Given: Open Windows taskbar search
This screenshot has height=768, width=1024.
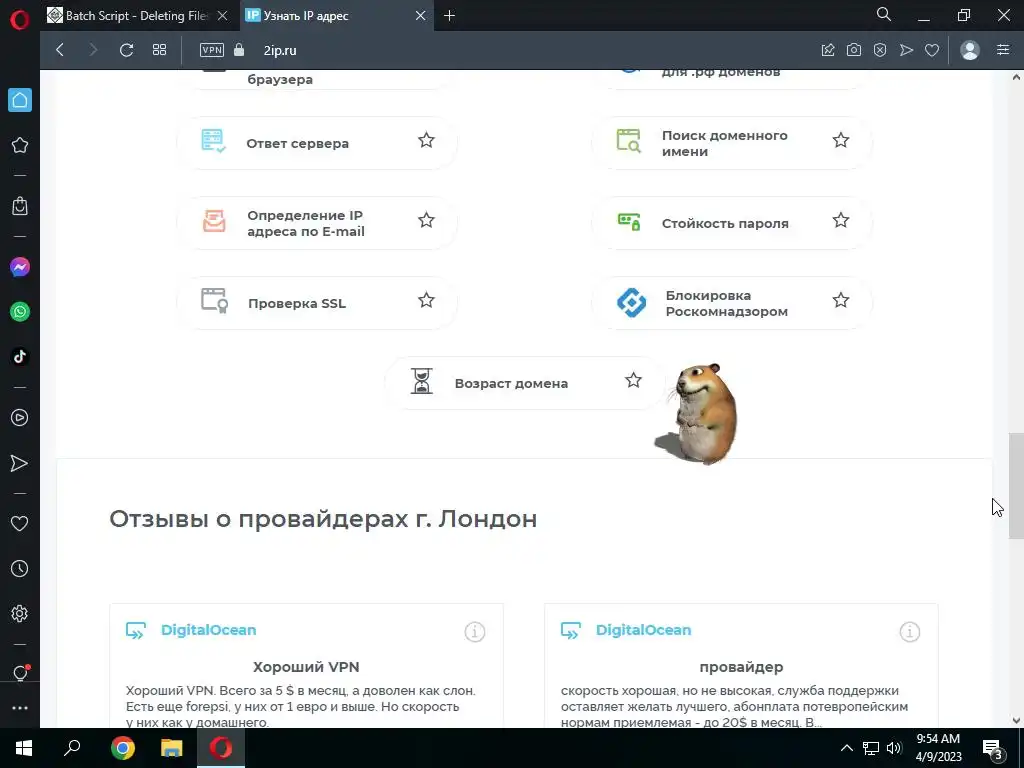Looking at the screenshot, I should (72, 748).
